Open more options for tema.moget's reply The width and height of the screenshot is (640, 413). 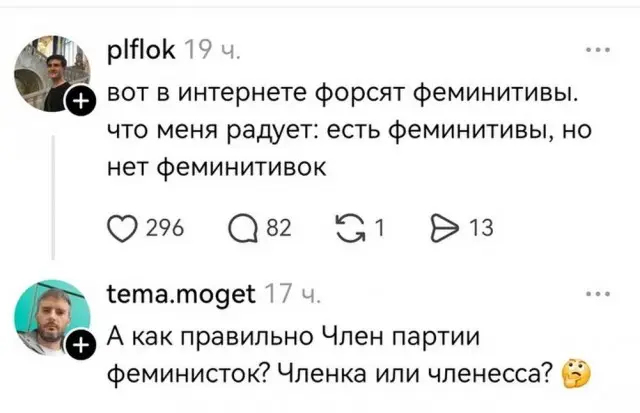pyautogui.click(x=597, y=296)
